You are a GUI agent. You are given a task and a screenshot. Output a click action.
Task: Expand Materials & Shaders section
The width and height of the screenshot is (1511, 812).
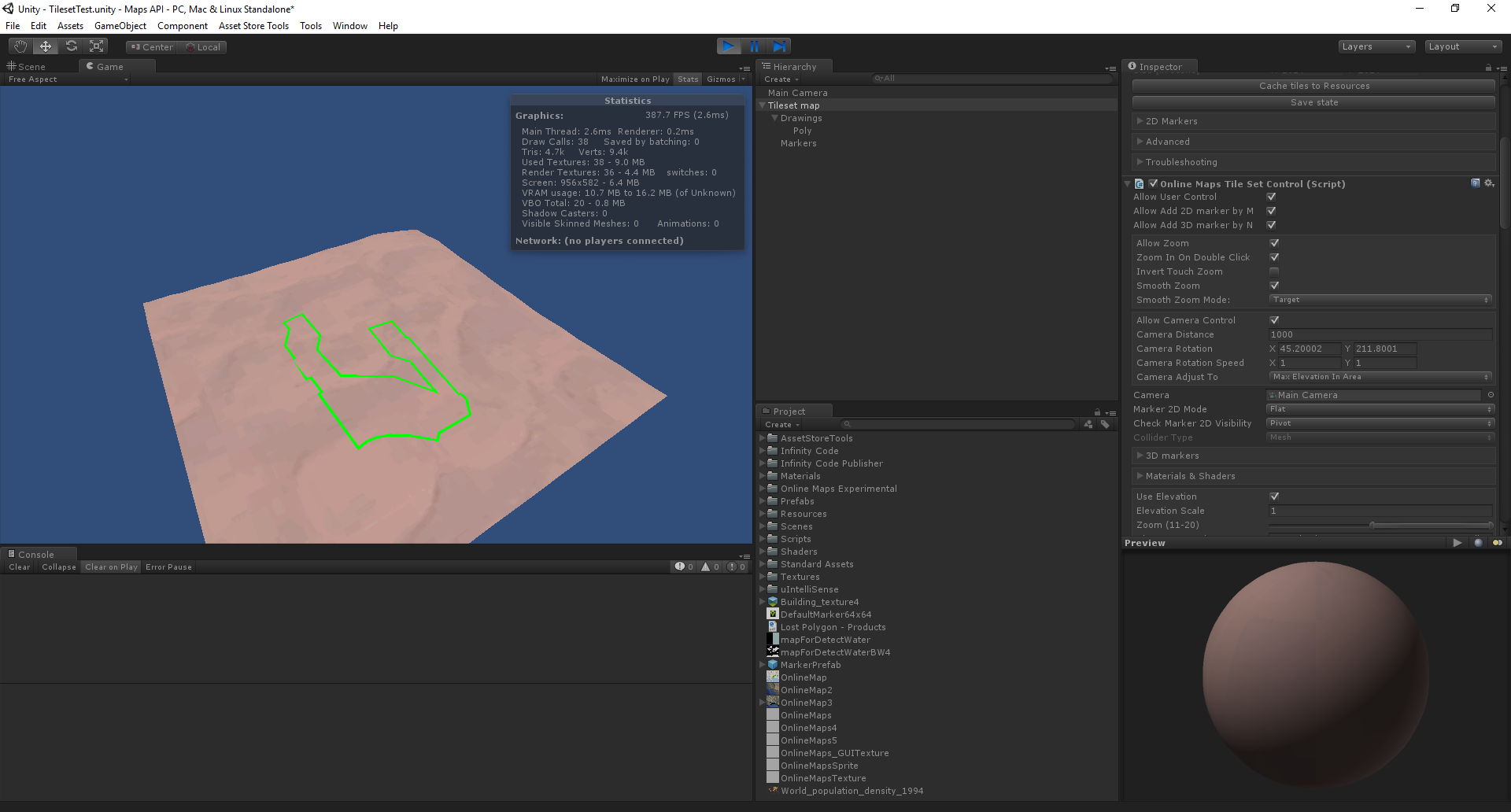point(1313,476)
